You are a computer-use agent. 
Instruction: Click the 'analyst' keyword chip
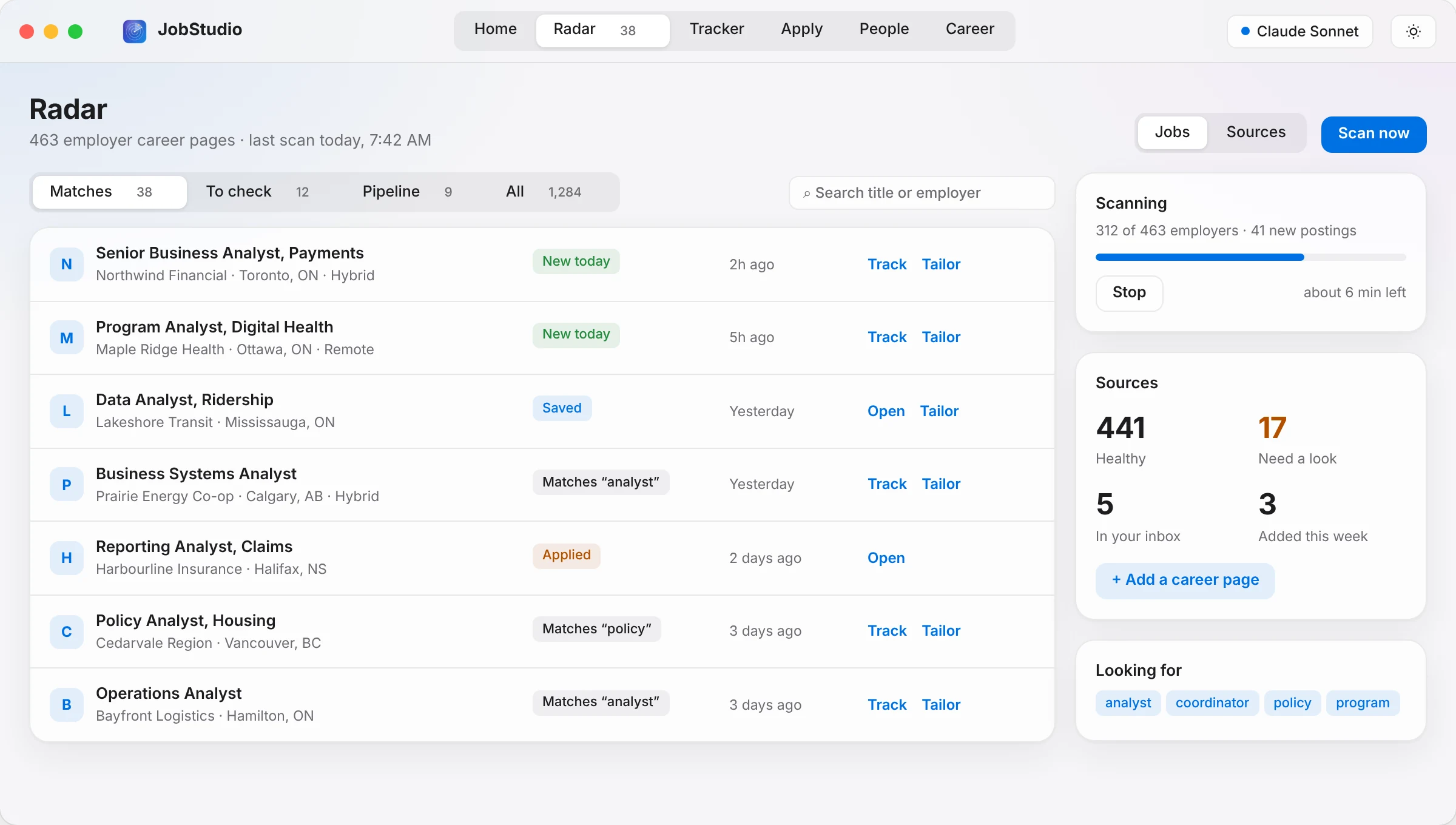click(x=1128, y=703)
